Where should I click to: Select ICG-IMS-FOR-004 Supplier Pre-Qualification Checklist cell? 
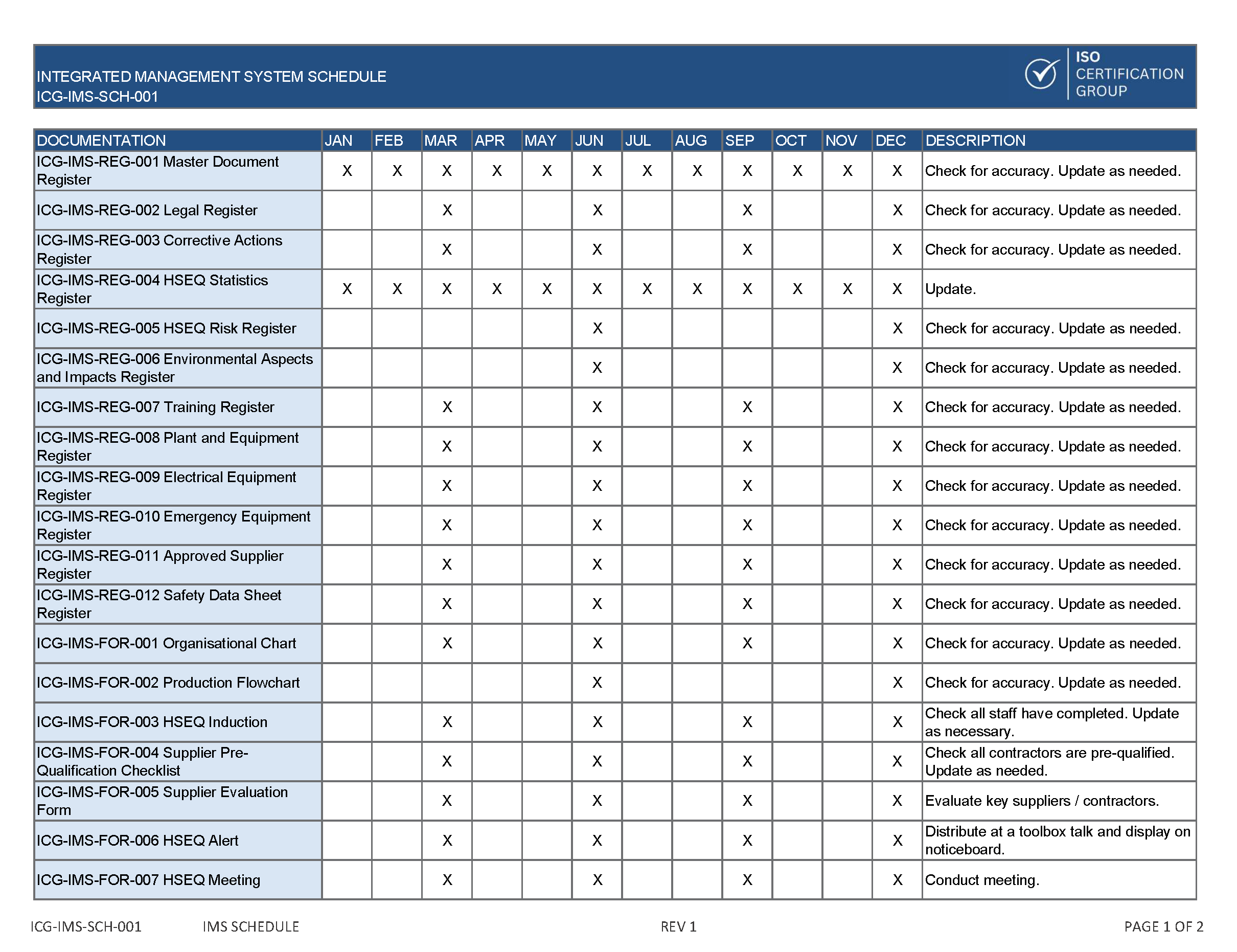(178, 762)
